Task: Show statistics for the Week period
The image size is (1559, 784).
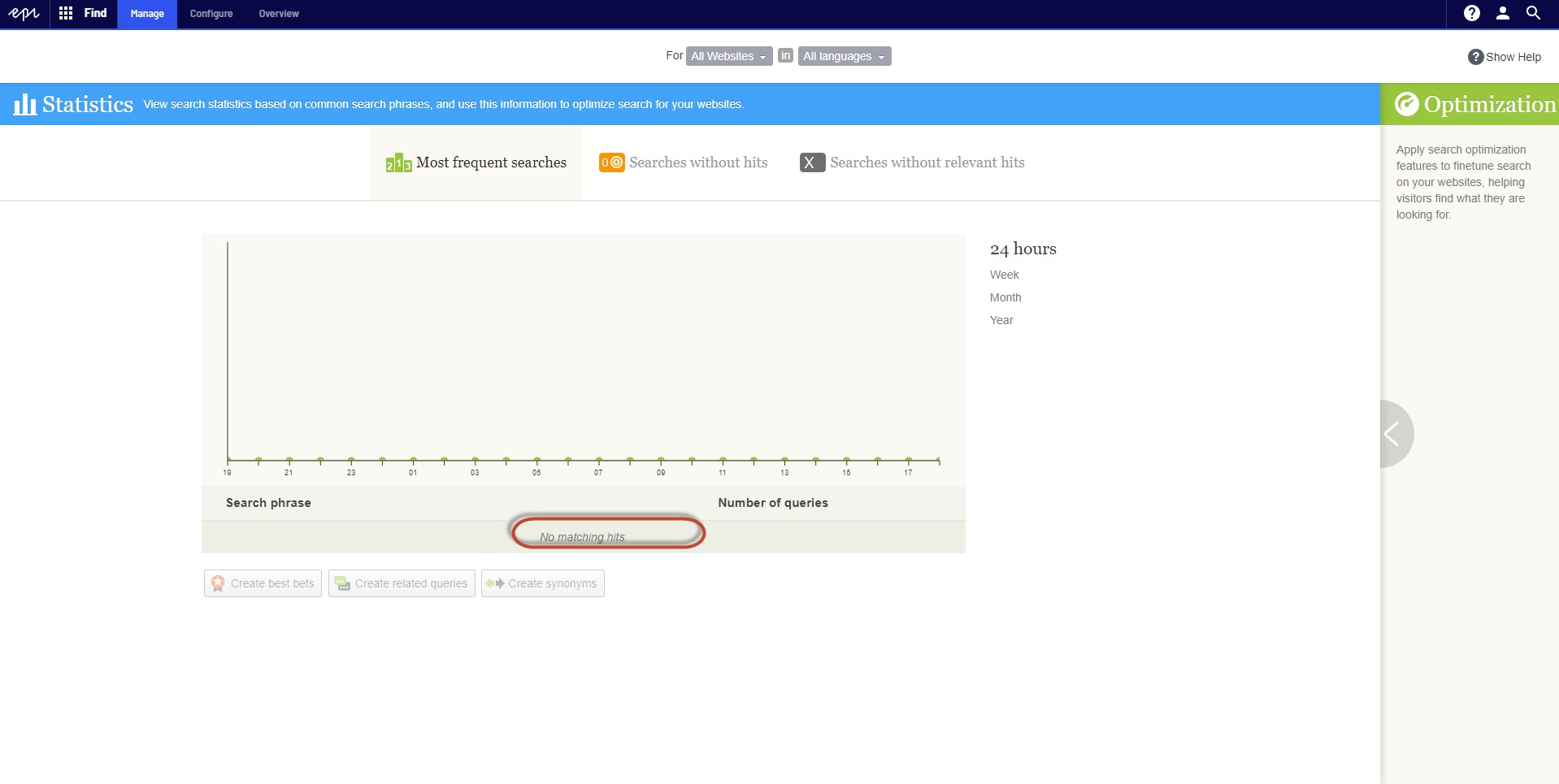Action: coord(1004,275)
